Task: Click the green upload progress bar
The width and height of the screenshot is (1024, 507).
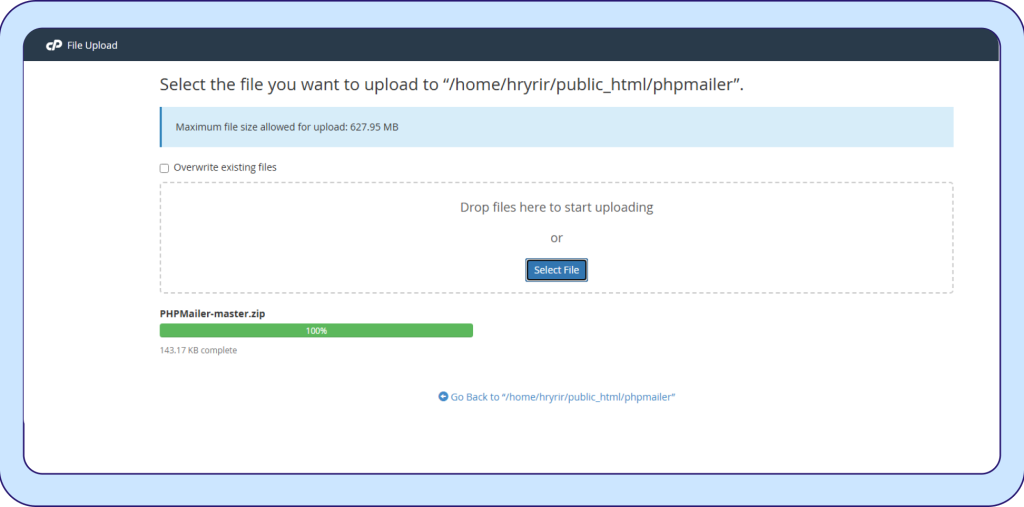Action: (x=400, y=330)
